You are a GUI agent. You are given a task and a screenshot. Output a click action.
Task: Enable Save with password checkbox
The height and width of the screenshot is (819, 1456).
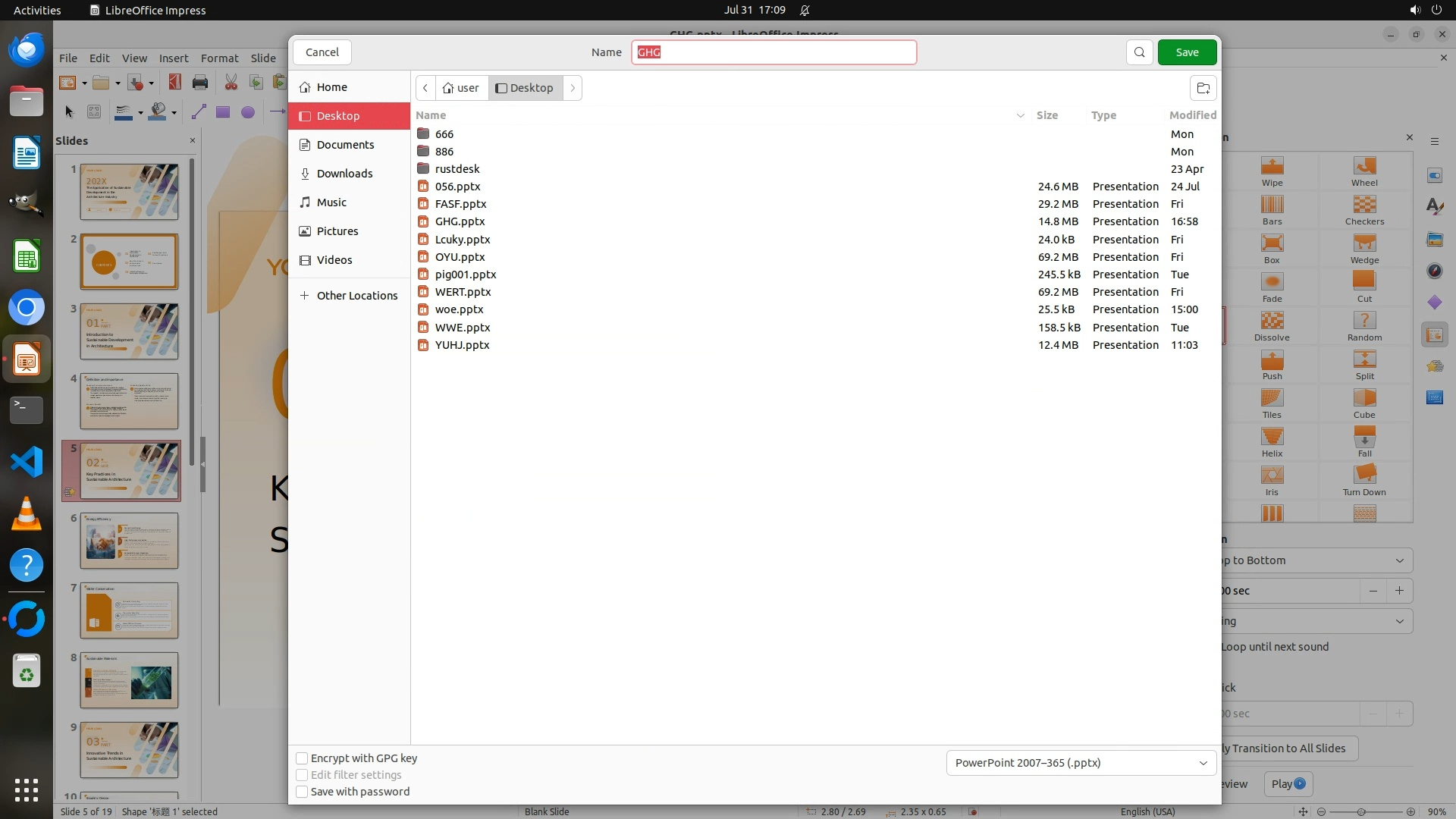click(x=302, y=792)
